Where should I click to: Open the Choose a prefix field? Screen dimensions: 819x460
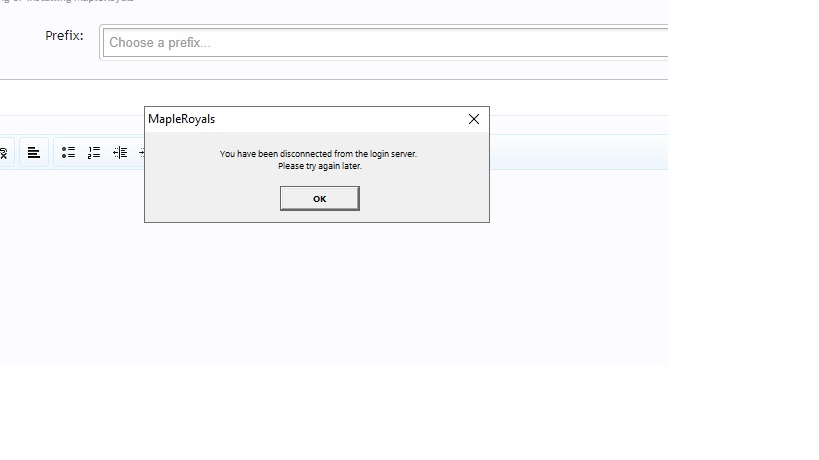[385, 43]
